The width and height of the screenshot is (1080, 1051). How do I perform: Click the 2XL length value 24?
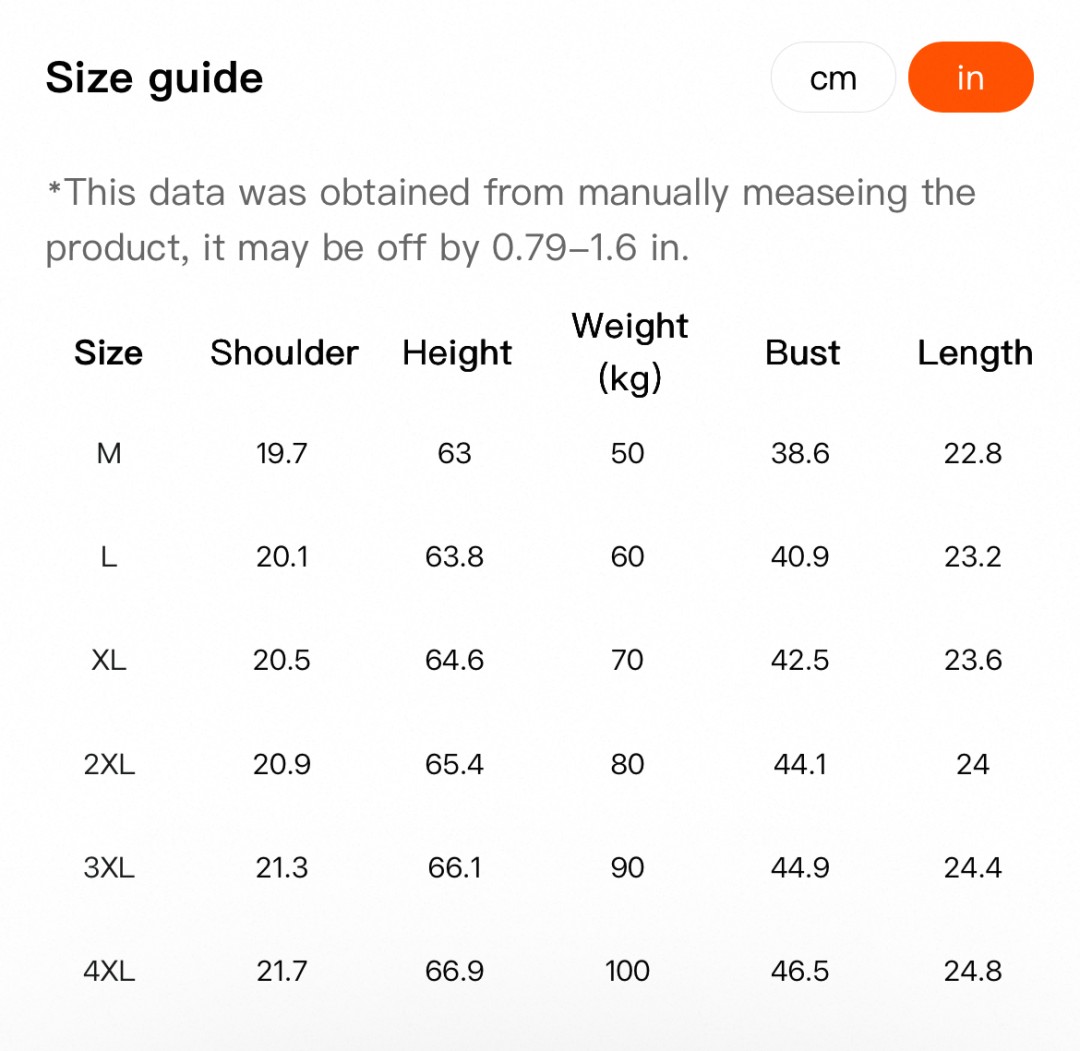(972, 765)
